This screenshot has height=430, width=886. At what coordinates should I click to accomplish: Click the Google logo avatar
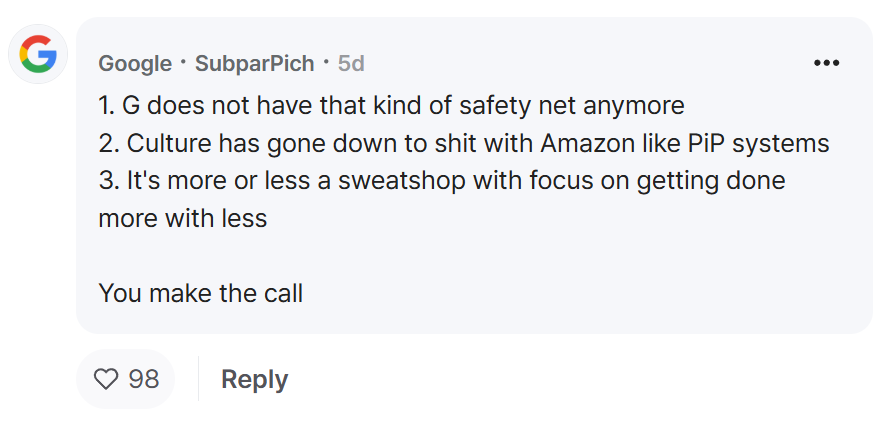coord(38,54)
